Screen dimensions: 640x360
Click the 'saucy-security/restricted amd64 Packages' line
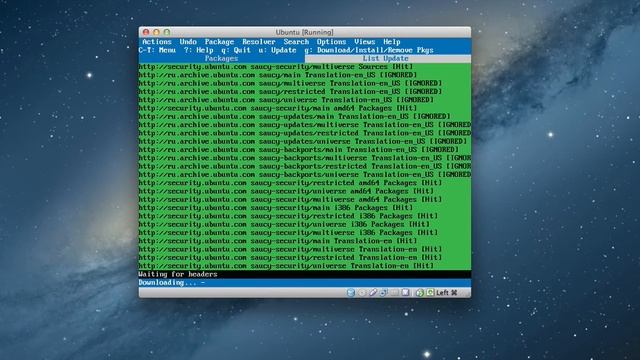pyautogui.click(x=290, y=183)
